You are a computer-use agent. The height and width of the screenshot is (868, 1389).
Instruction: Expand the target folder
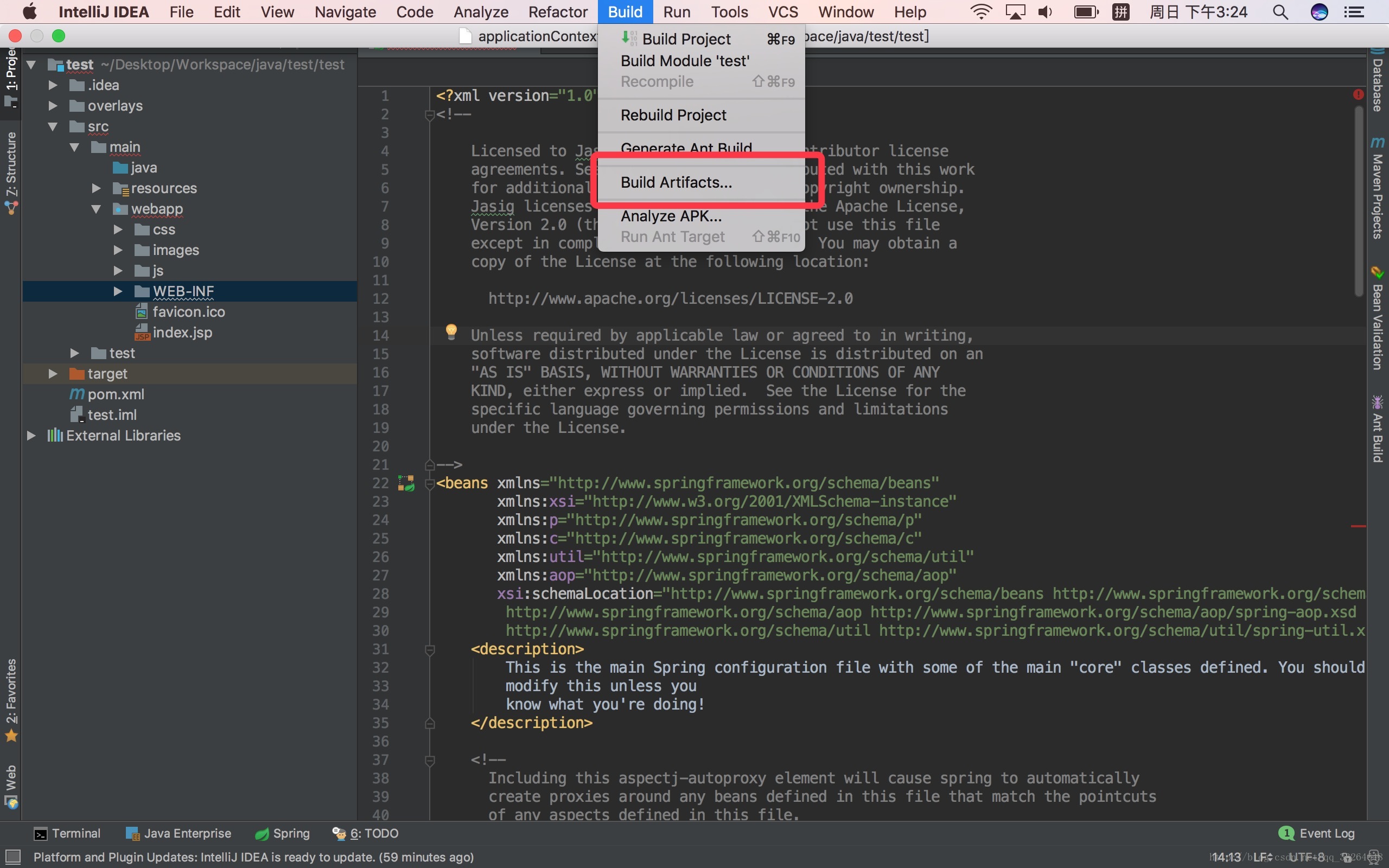click(x=53, y=374)
